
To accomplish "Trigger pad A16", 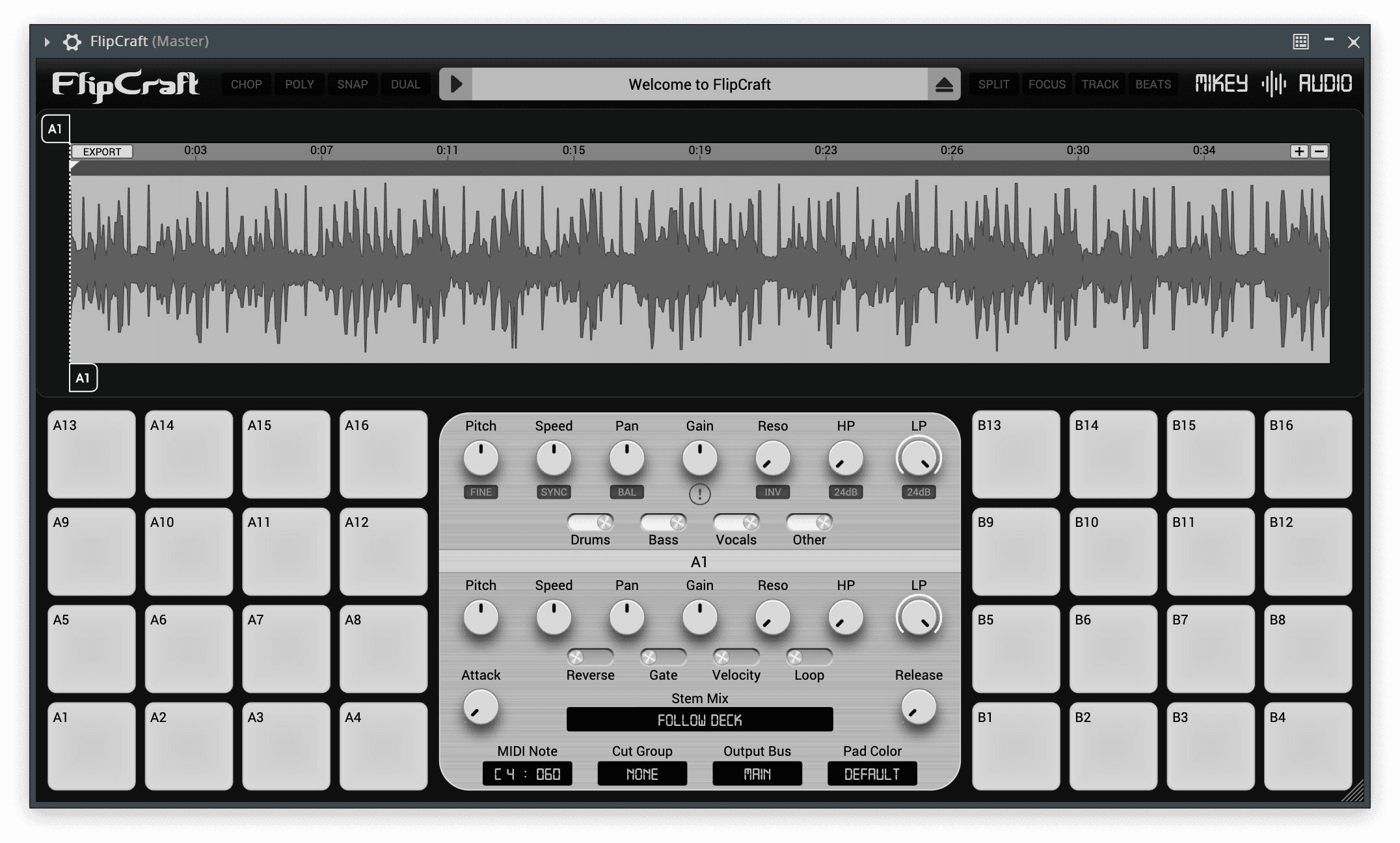I will click(384, 454).
